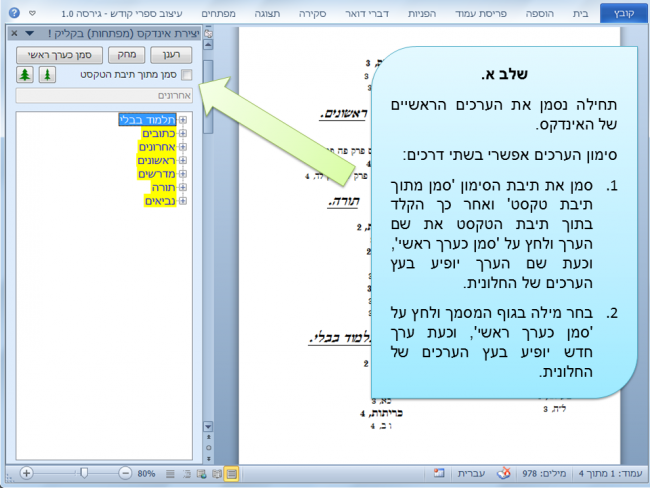Image resolution: width=650 pixels, height=488 pixels.
Task: Close the index creation task pane
Action: [x=15, y=33]
